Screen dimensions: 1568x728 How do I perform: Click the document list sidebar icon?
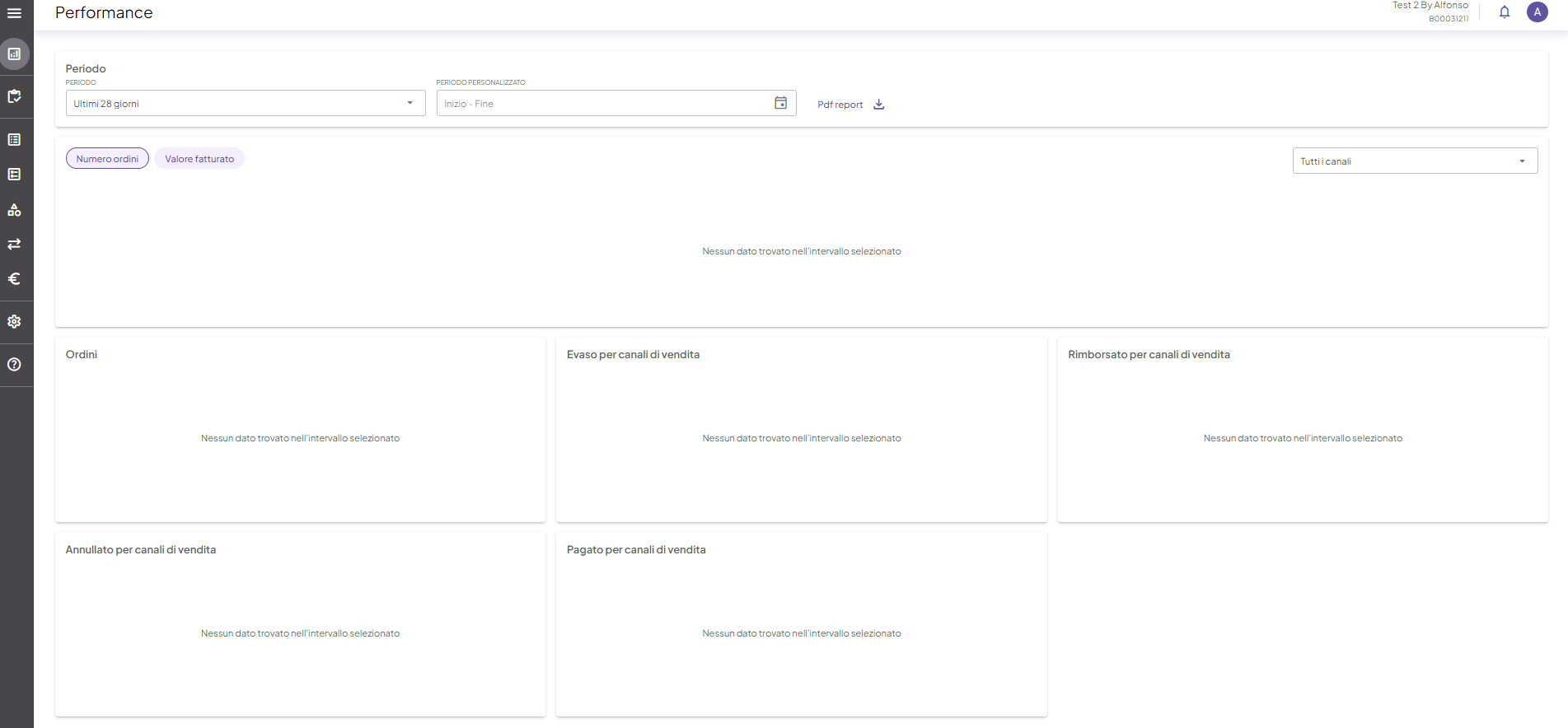(14, 175)
